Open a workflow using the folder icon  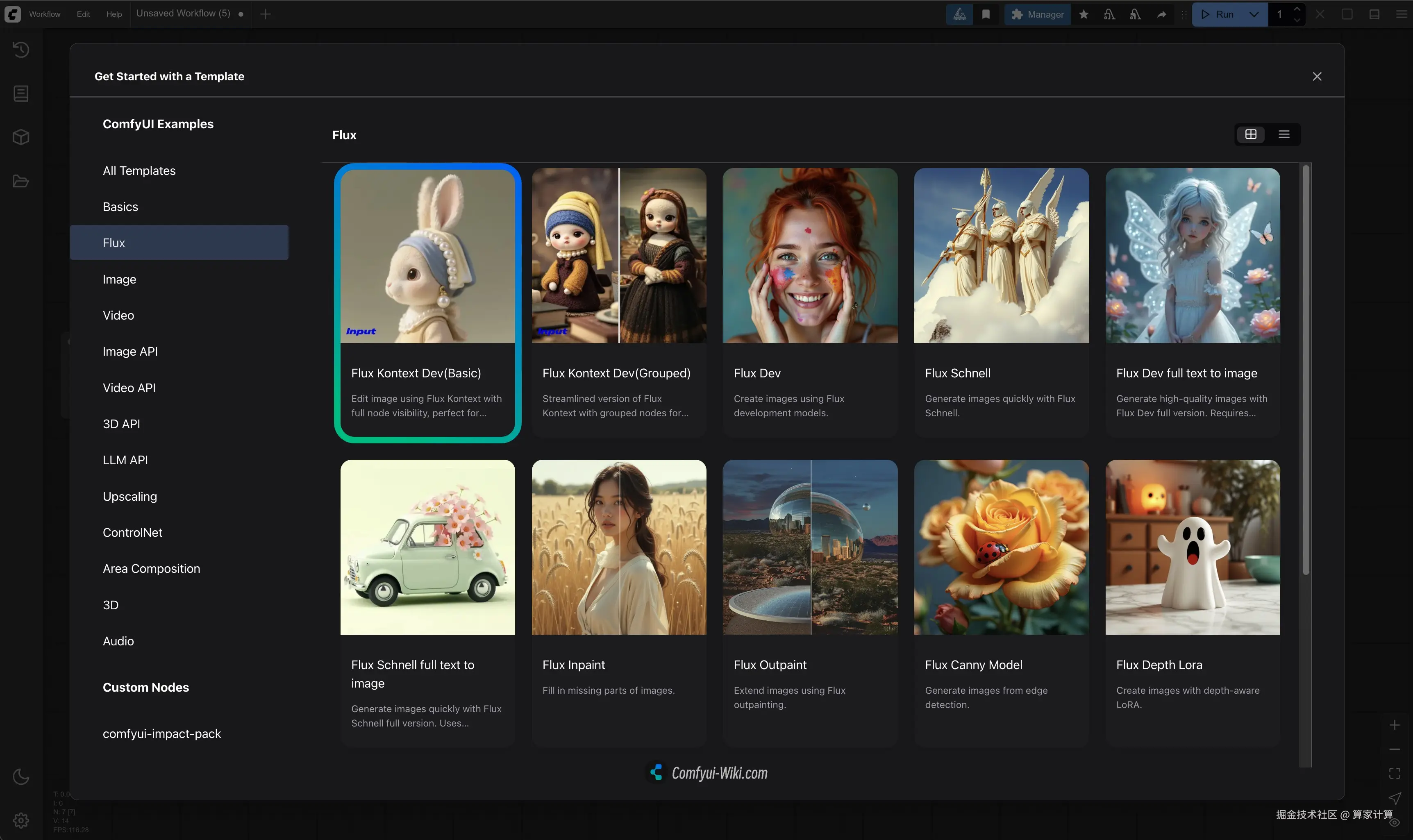[x=21, y=181]
